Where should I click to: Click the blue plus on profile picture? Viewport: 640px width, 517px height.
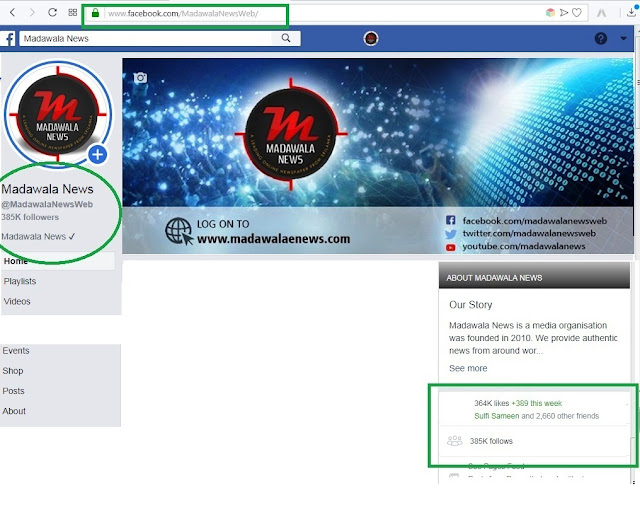point(97,155)
